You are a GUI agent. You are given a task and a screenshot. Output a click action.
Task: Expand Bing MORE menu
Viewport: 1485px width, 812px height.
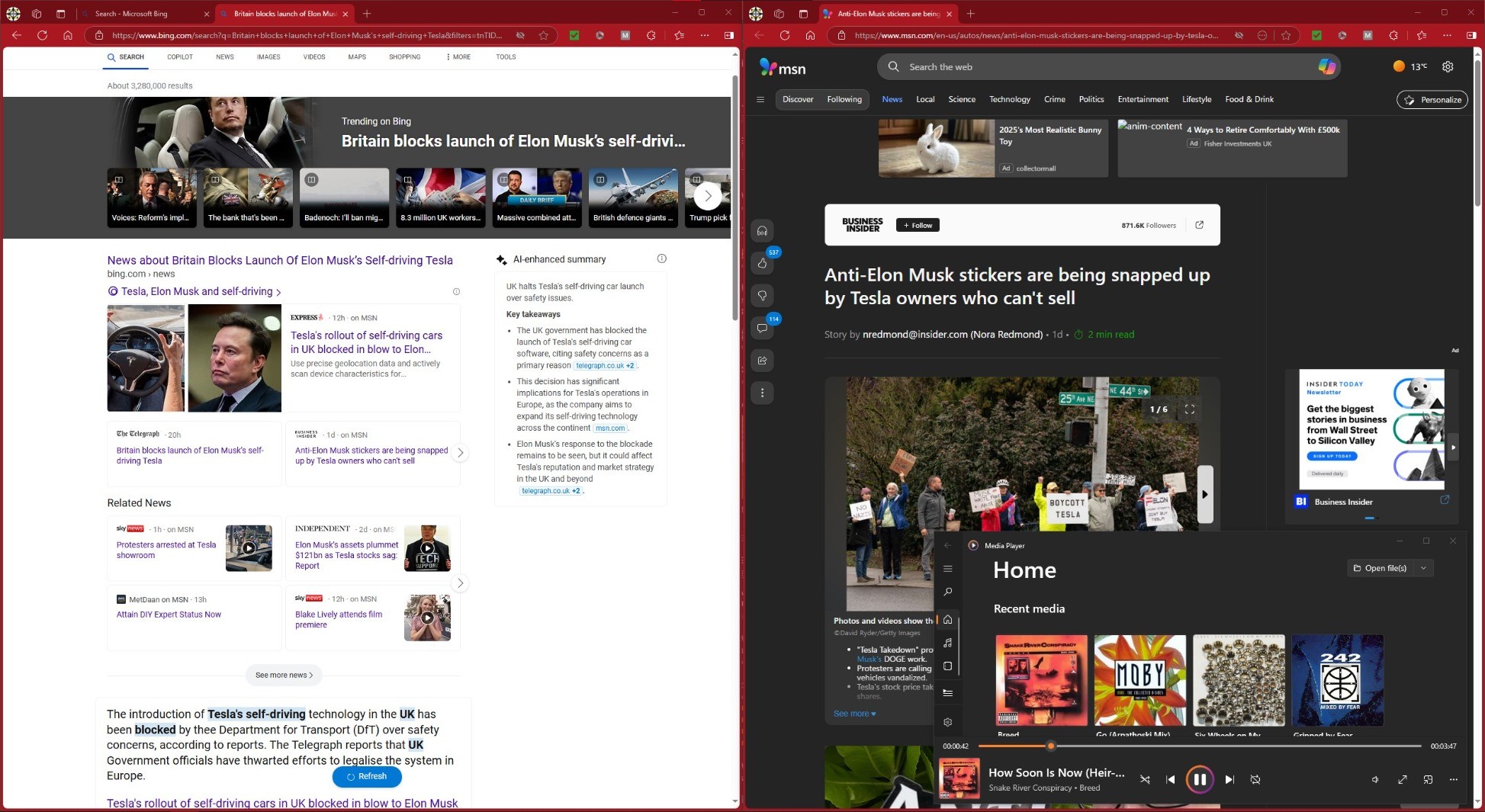tap(458, 57)
